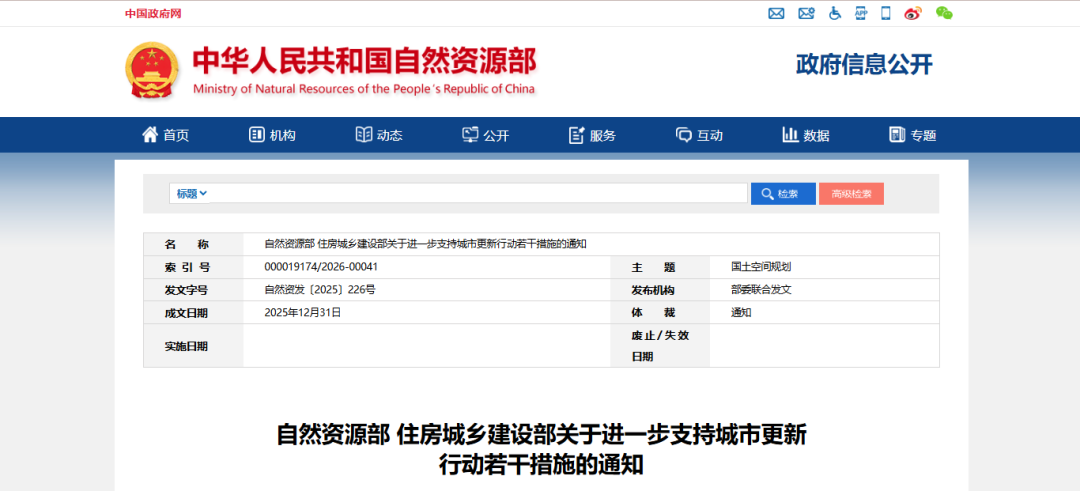The image size is (1080, 491).
Task: Expand the 标题 search type dropdown
Action: point(191,194)
